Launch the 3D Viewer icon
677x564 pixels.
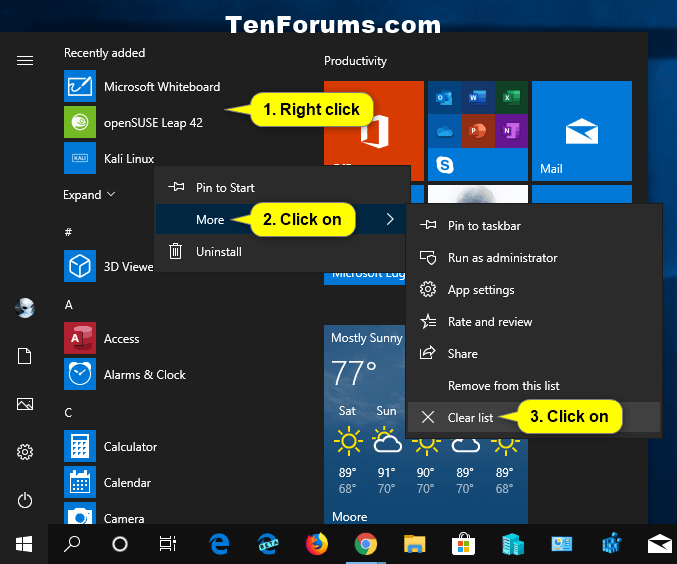[x=80, y=266]
